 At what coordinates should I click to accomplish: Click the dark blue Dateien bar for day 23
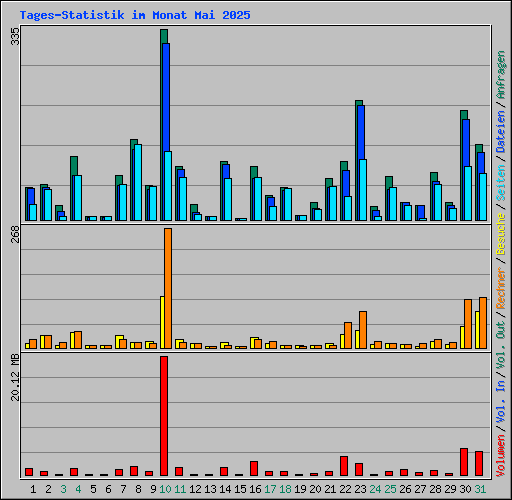tap(361, 132)
